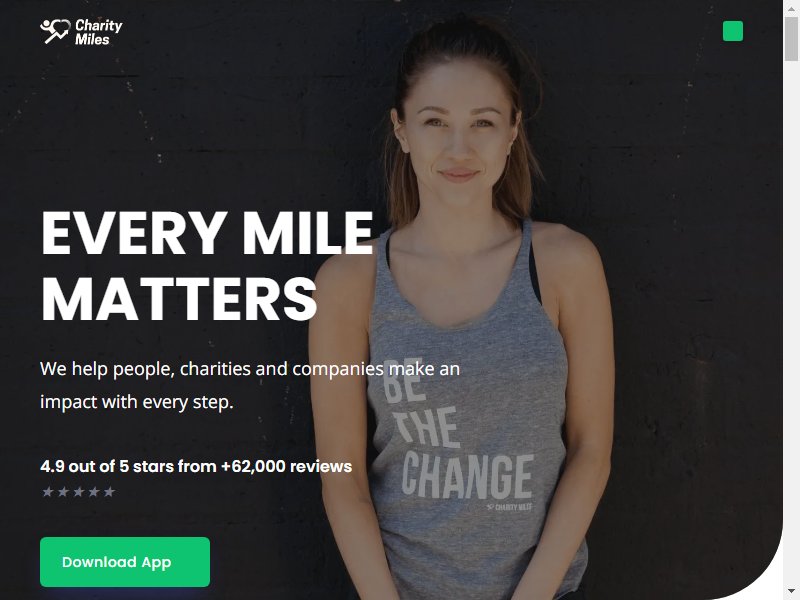Open the green menu button in header

tap(733, 31)
